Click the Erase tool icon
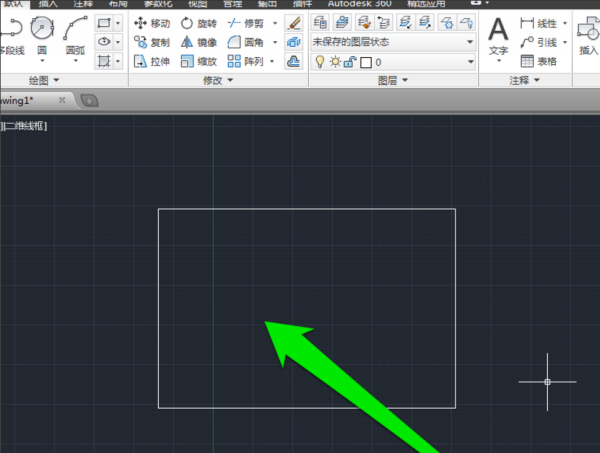600x453 pixels. (x=294, y=23)
